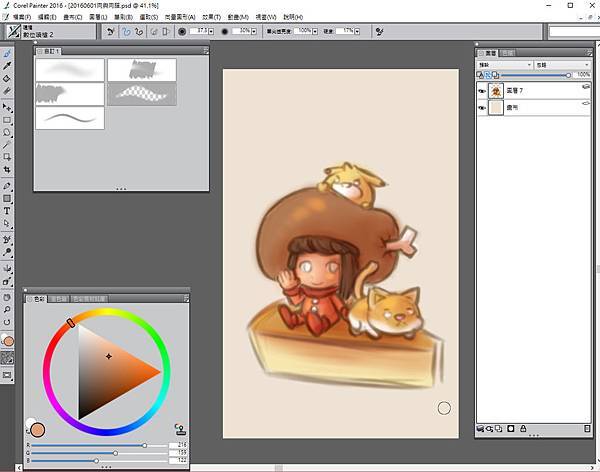Select the Brush tool in the toolbox
Viewport: 600px width, 472px height.
click(7, 54)
